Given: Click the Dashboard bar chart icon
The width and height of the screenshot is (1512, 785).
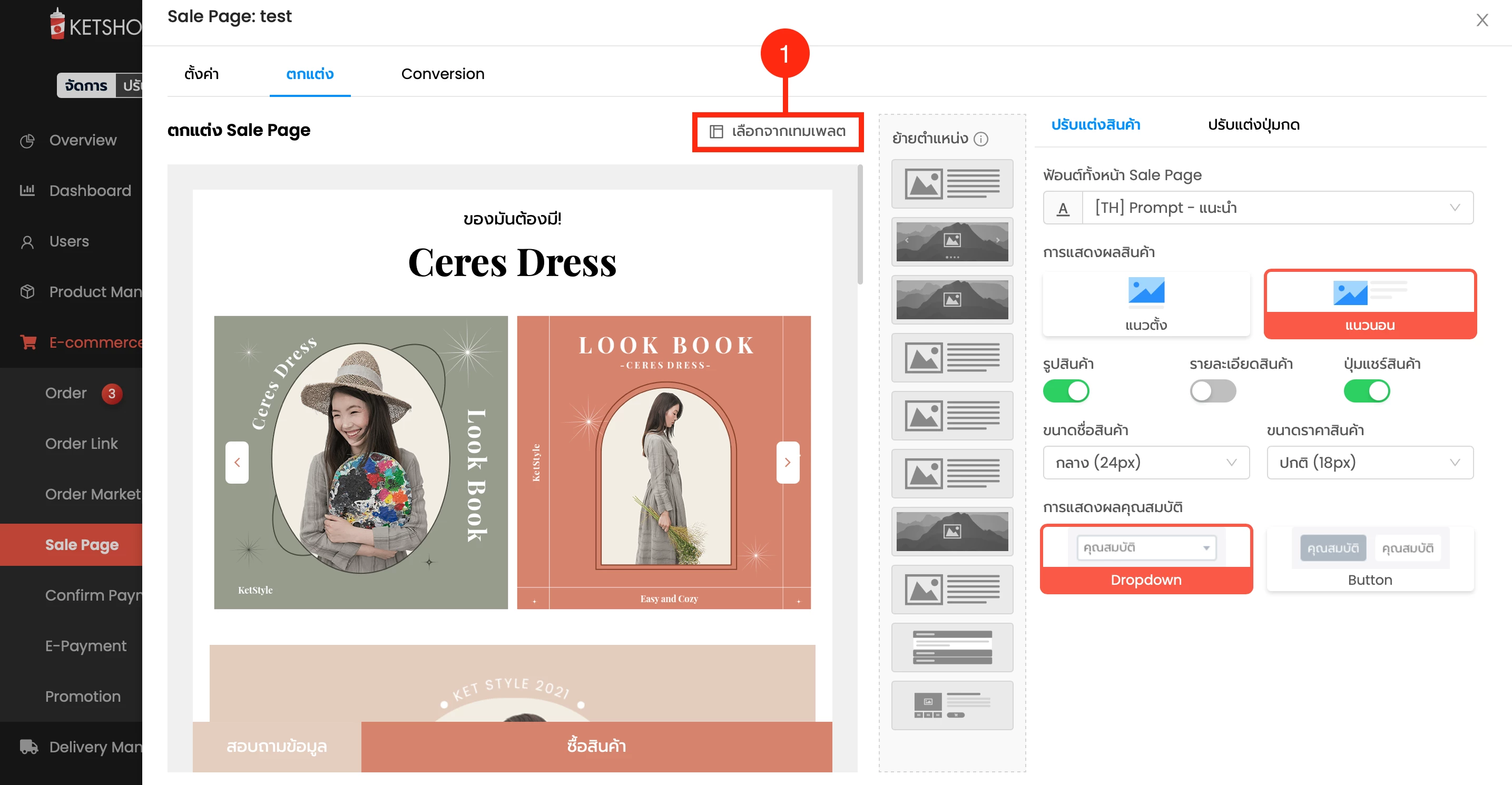Looking at the screenshot, I should tap(27, 190).
